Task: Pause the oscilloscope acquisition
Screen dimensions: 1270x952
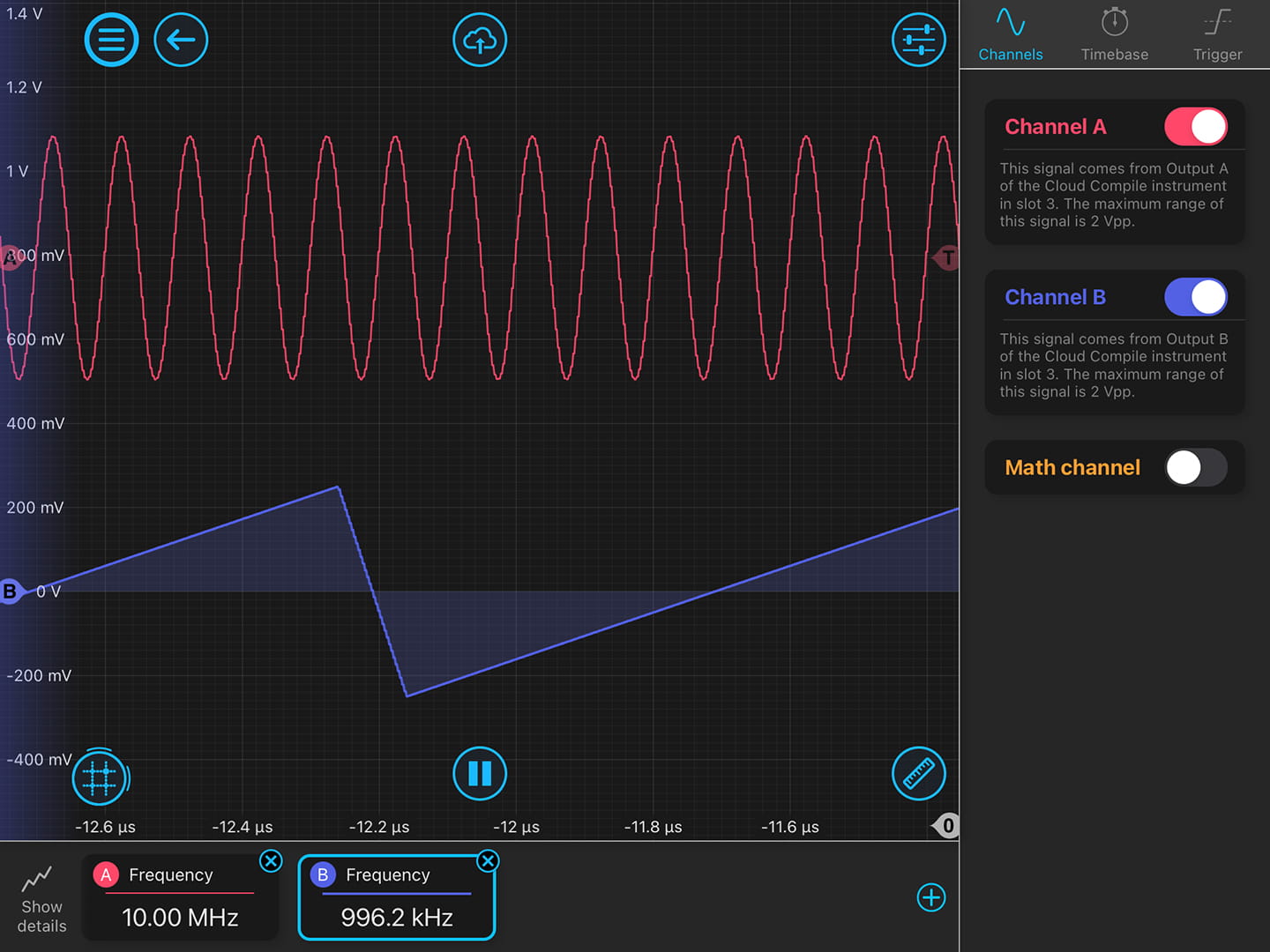Action: click(480, 773)
